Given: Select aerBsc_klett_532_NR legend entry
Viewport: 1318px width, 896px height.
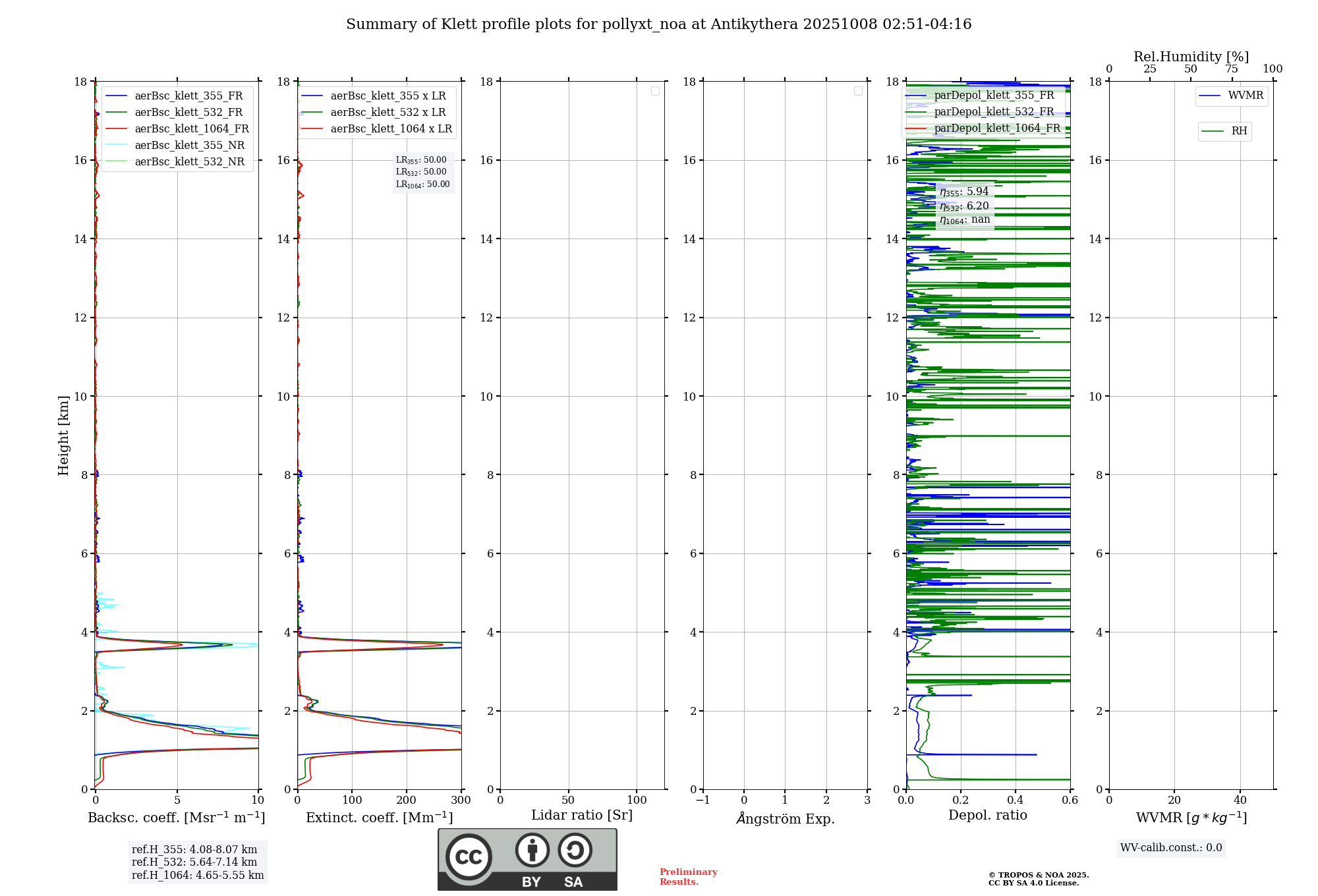Looking at the screenshot, I should point(189,162).
